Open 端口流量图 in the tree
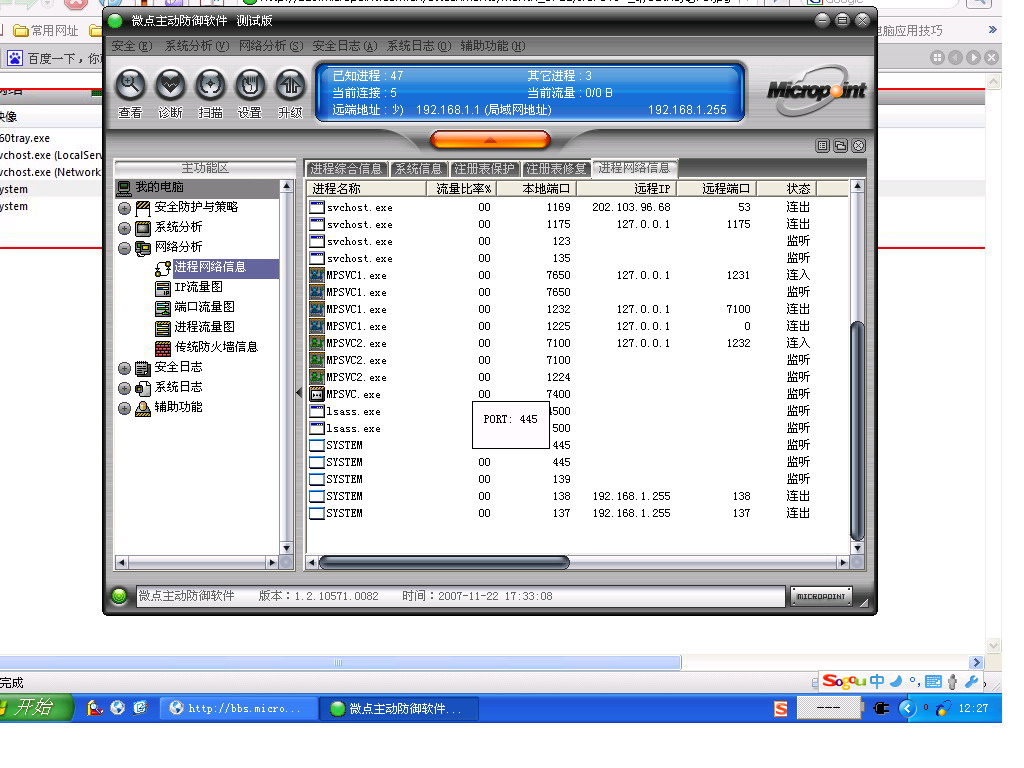This screenshot has width=1024, height=768. [204, 307]
